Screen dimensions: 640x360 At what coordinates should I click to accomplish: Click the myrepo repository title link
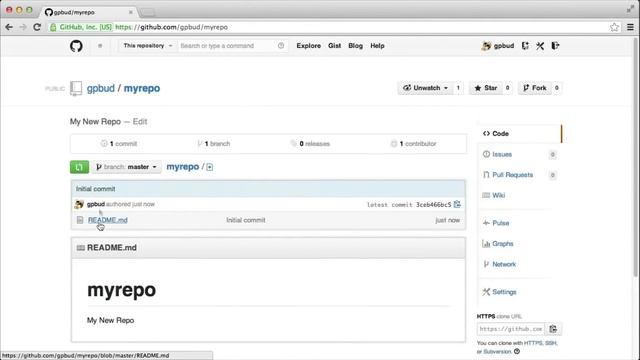coord(142,88)
